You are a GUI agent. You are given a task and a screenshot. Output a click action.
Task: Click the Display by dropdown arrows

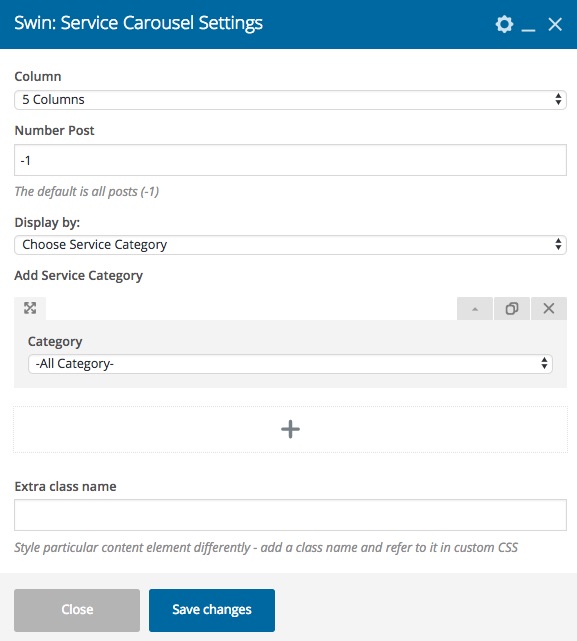point(558,244)
